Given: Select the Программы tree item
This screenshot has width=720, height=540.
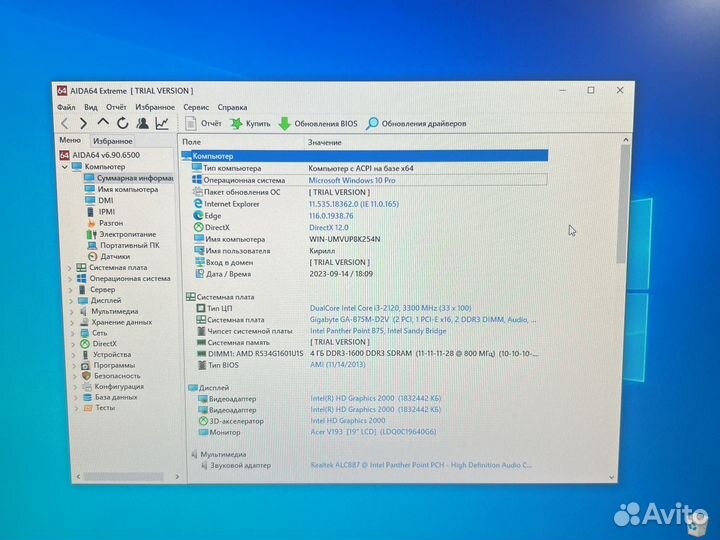Looking at the screenshot, I should pos(108,366).
